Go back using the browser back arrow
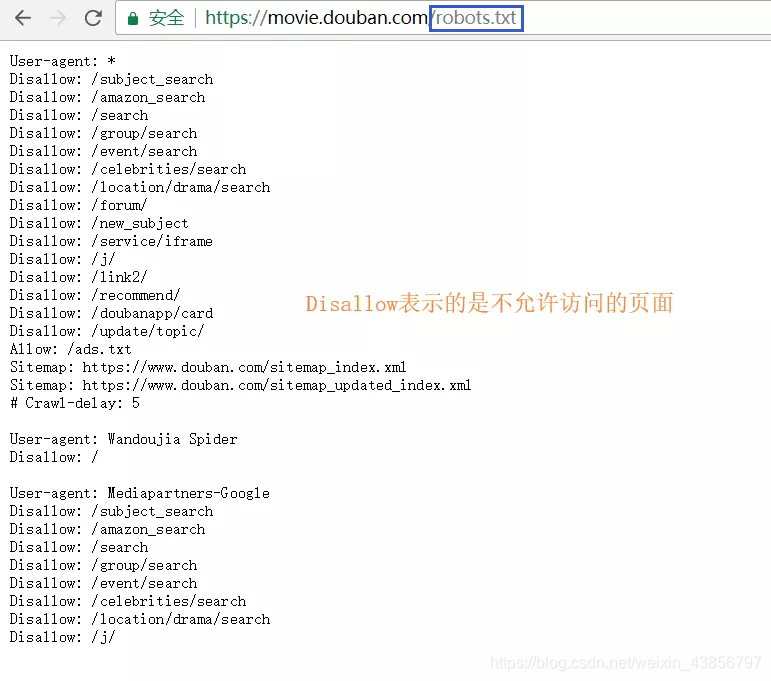771x681 pixels. pos(23,18)
